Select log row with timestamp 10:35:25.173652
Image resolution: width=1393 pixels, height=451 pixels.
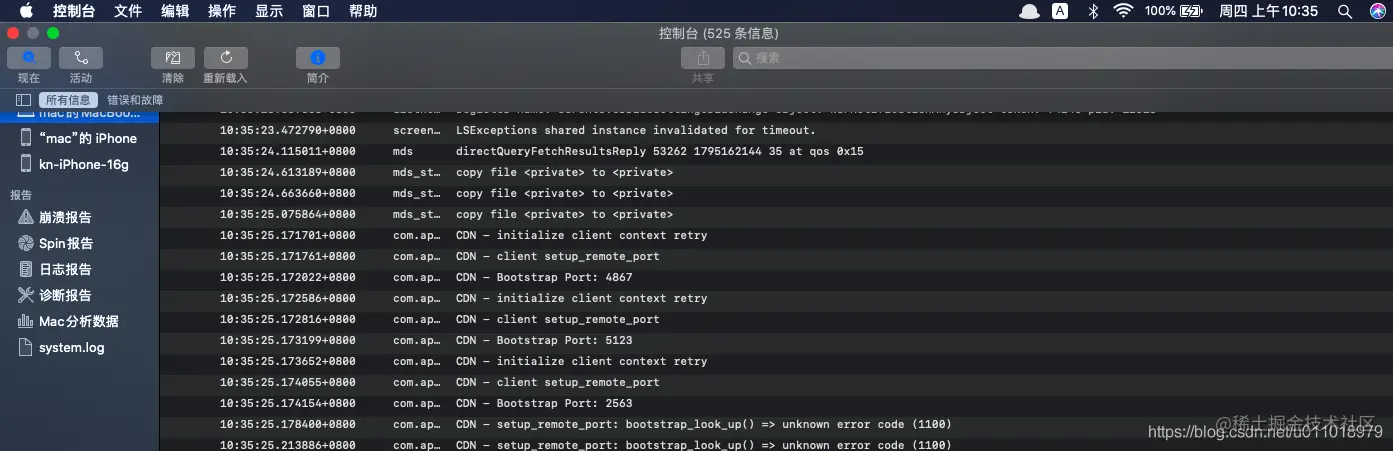coord(776,361)
